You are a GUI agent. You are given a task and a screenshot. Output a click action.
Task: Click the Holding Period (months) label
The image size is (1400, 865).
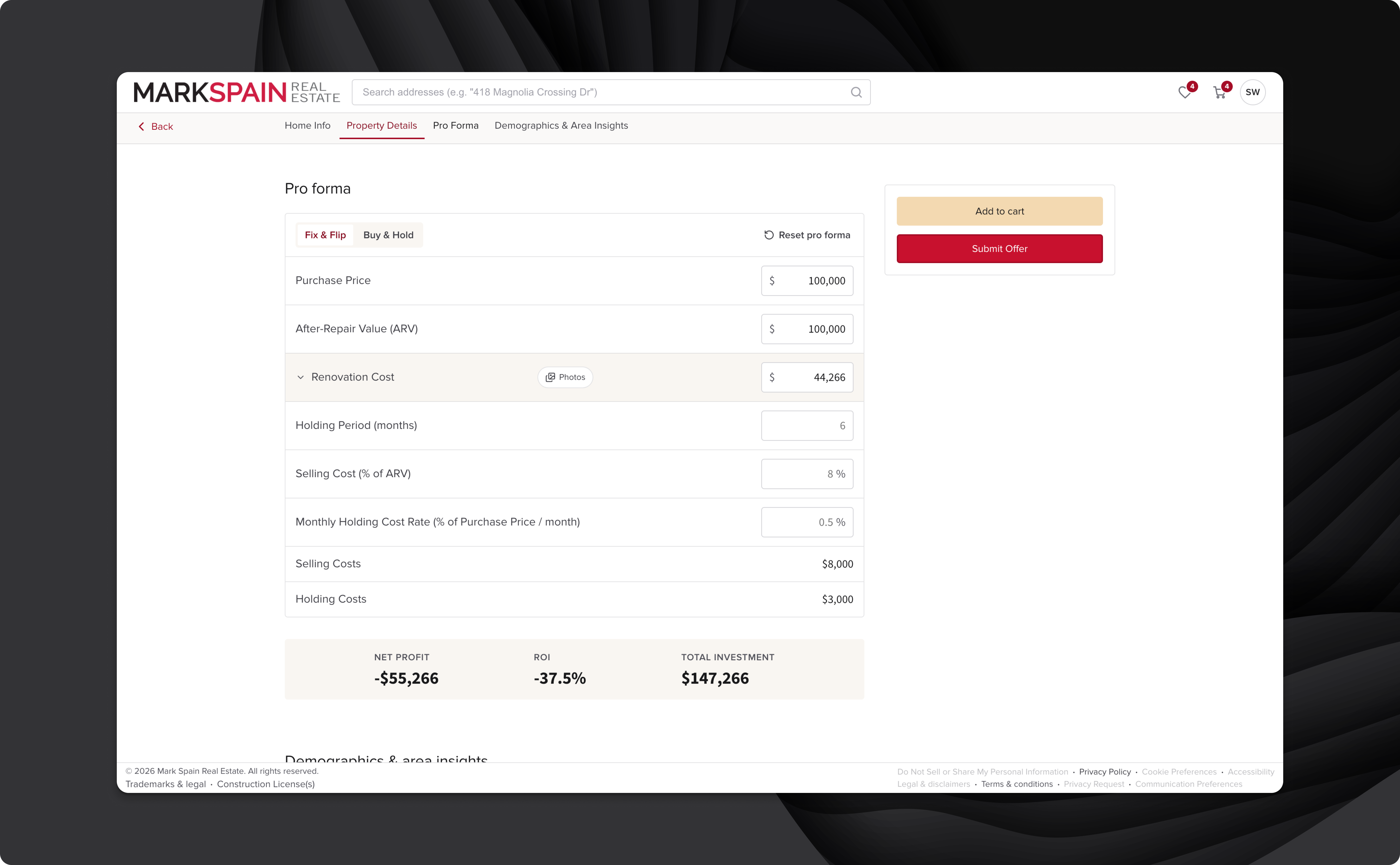point(356,425)
